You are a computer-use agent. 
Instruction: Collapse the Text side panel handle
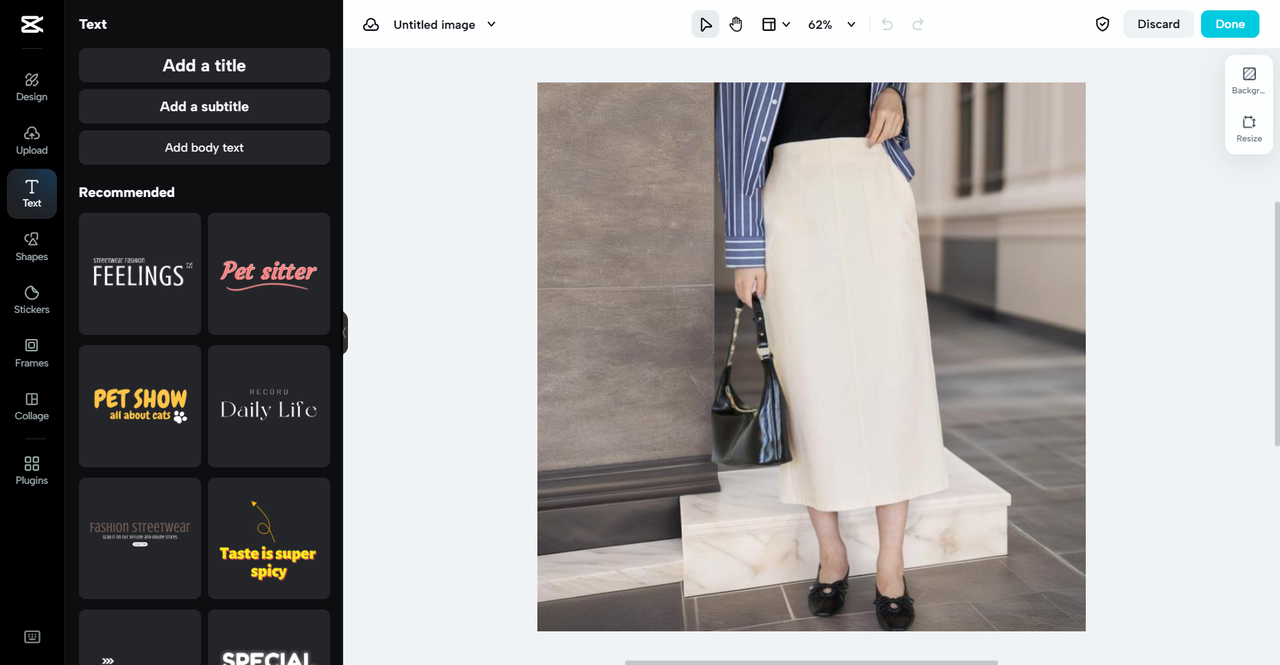pos(345,333)
